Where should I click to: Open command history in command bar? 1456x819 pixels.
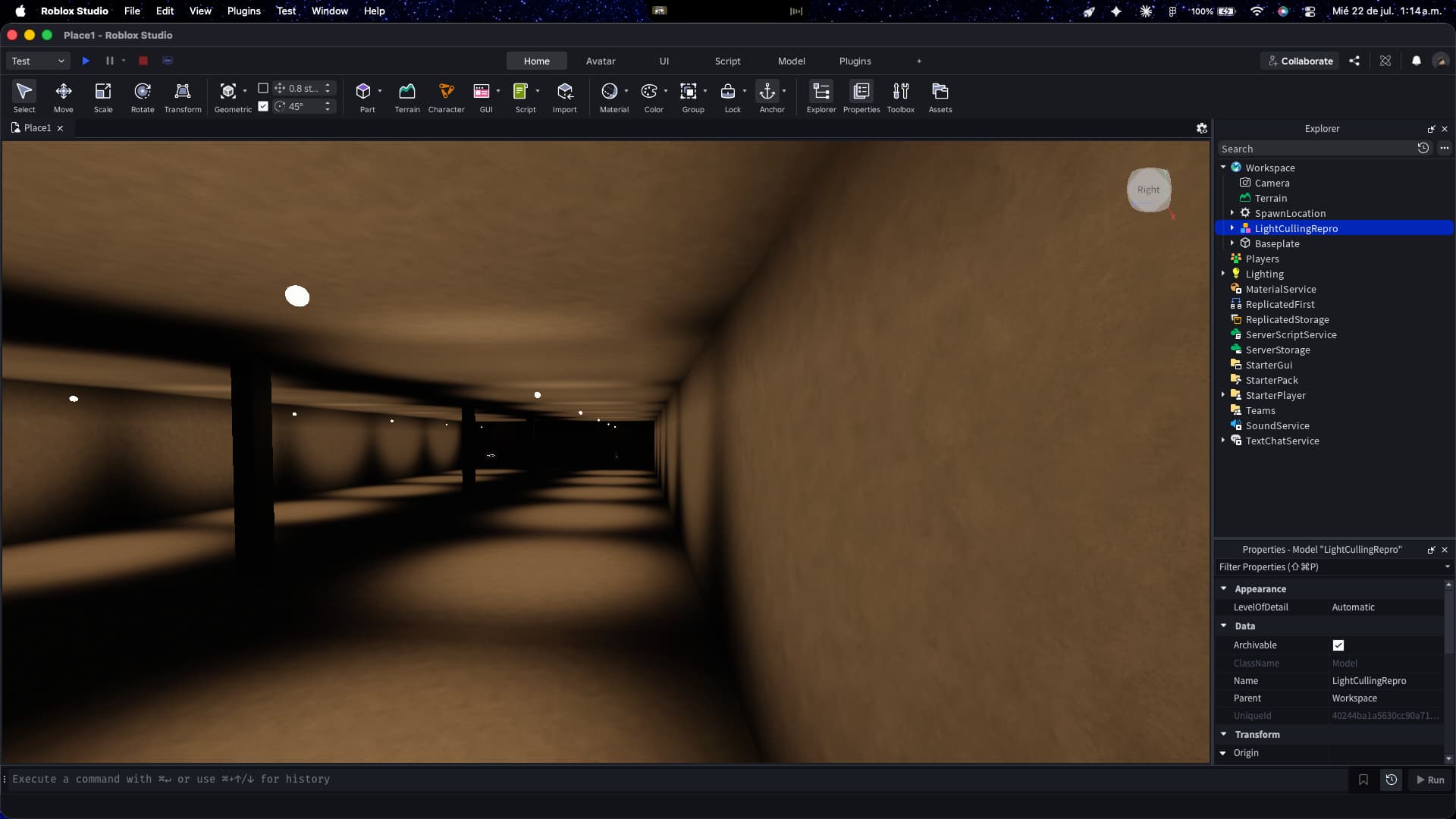(x=1392, y=780)
